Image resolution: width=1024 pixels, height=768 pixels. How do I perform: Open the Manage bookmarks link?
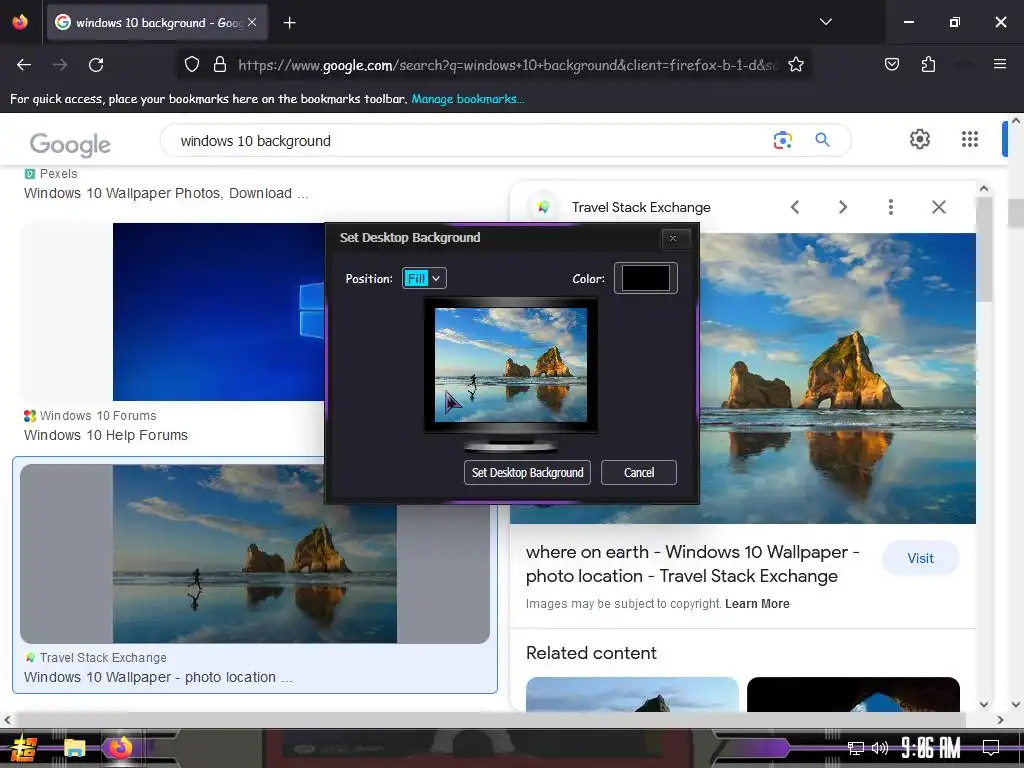pyautogui.click(x=468, y=99)
